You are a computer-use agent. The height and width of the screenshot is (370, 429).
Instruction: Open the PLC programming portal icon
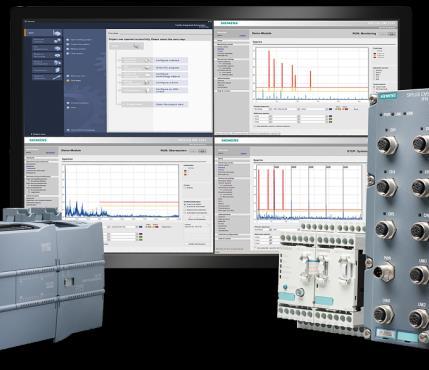point(57,48)
